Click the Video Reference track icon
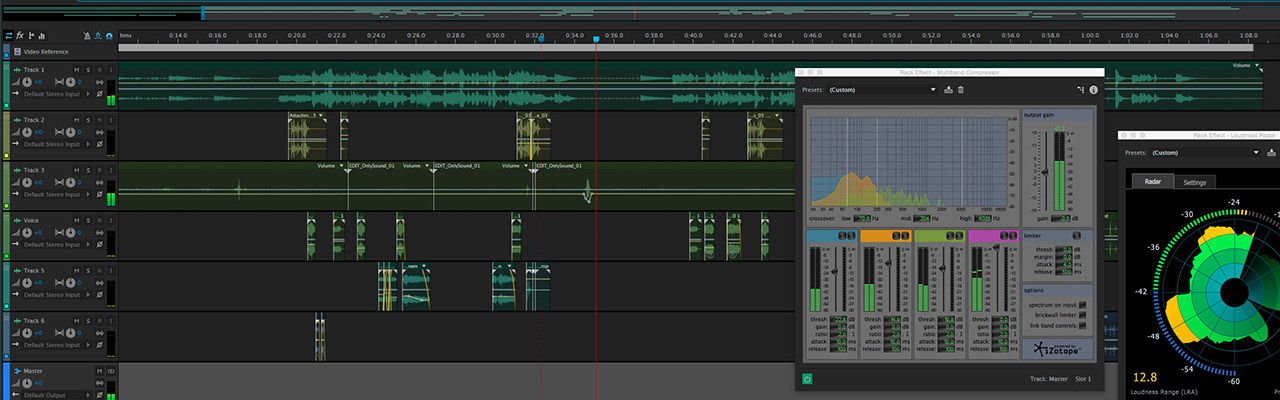This screenshot has height=400, width=1280. click(x=17, y=50)
